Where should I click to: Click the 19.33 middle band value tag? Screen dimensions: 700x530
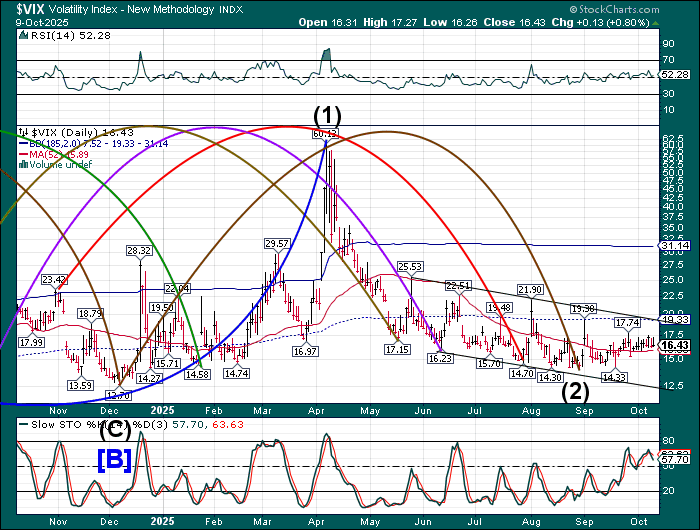click(x=676, y=319)
